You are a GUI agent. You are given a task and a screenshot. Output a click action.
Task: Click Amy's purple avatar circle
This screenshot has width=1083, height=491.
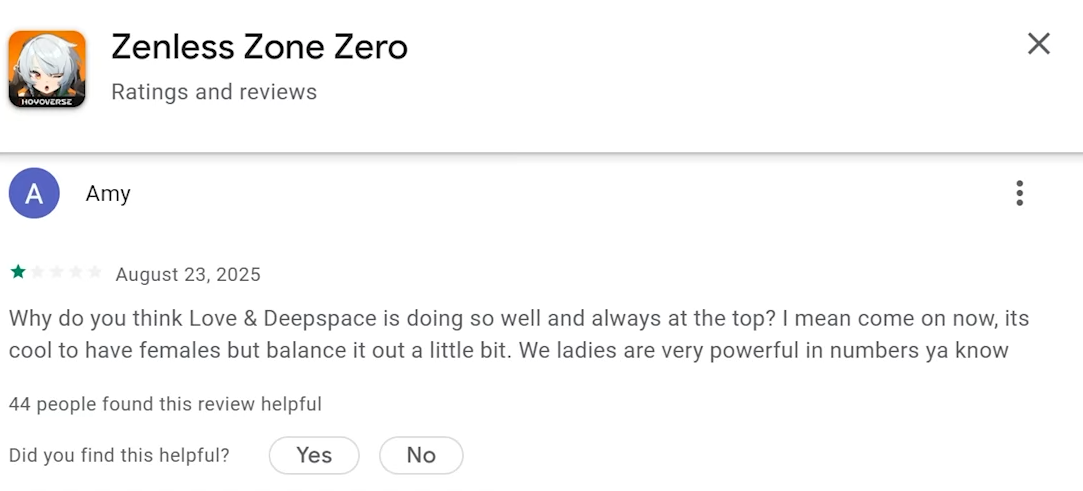(34, 193)
